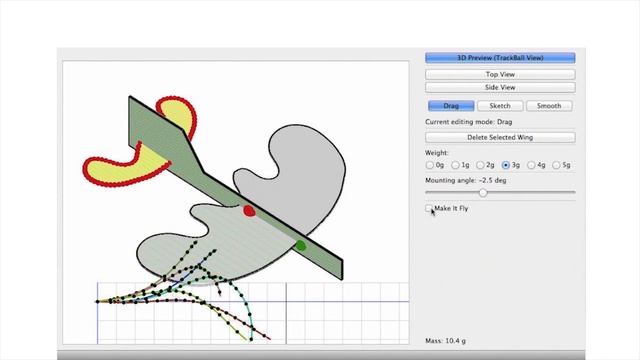Select the Sketch editing mode
Viewport: 640px width, 360px height.
(500, 106)
